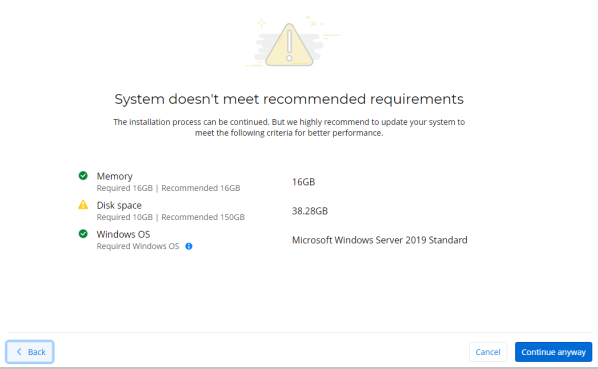
Task: Click the yellow Disk space warning icon
Action: pyautogui.click(x=83, y=205)
